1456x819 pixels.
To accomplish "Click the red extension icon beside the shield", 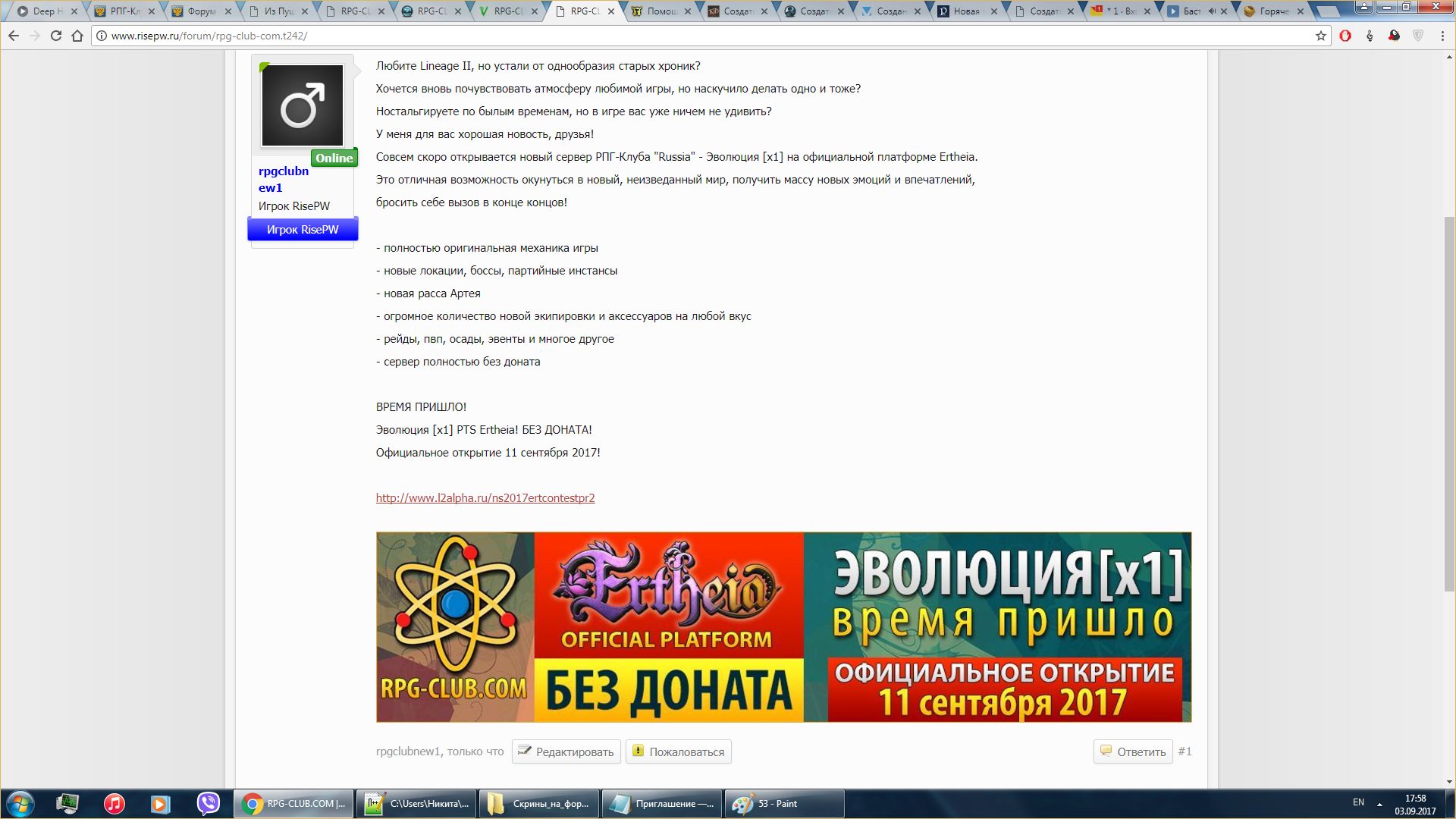I will tap(1394, 36).
